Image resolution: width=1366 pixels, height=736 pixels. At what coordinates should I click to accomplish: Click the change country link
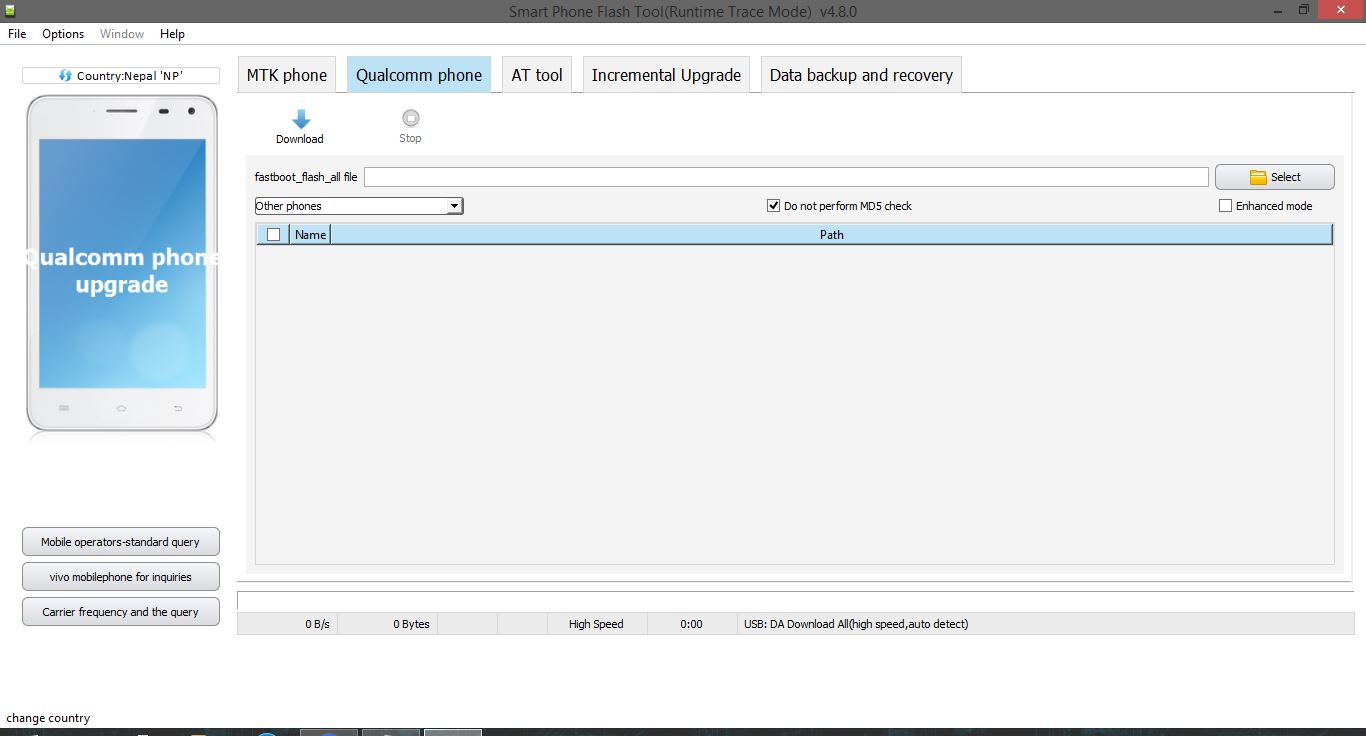tap(48, 717)
